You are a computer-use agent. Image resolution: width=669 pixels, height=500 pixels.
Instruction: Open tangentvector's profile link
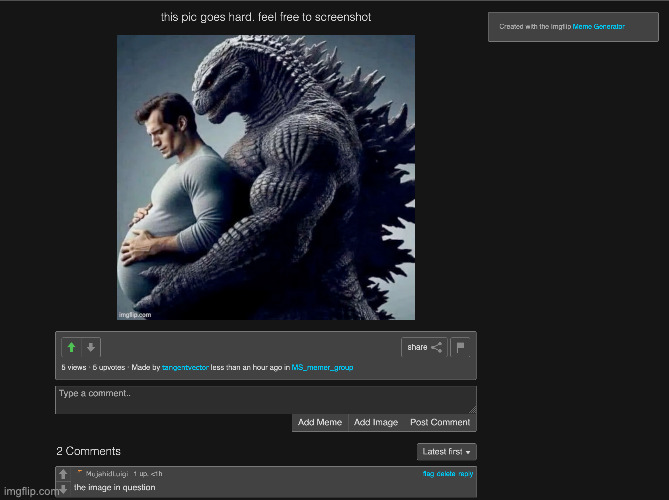pyautogui.click(x=185, y=367)
